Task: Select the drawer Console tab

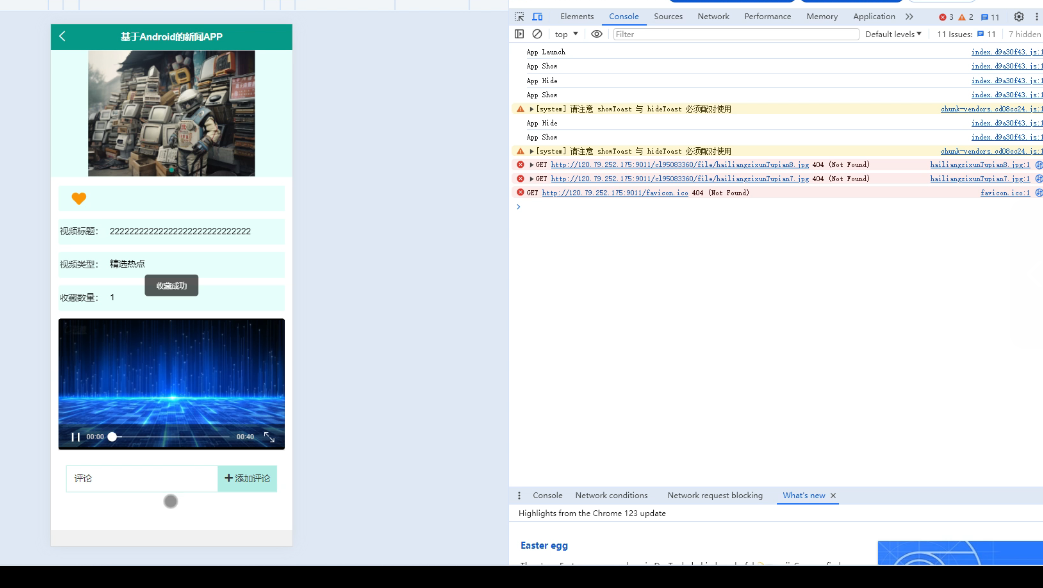Action: (x=547, y=496)
